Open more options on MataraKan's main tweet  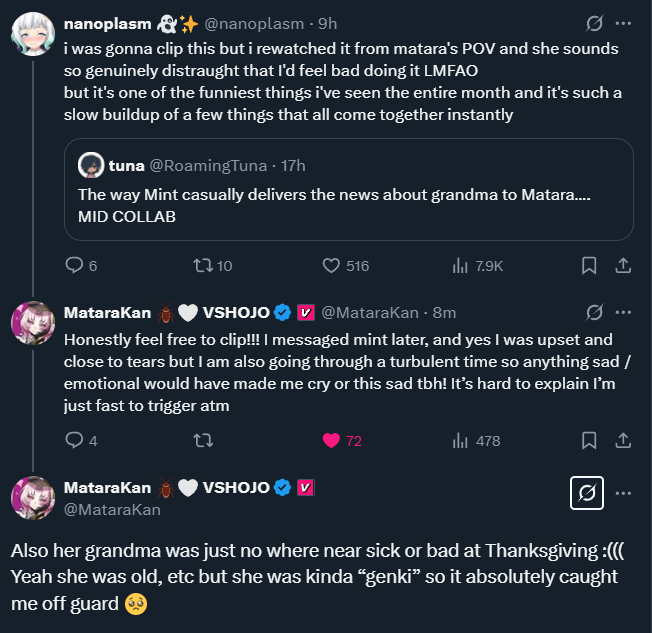tap(624, 493)
